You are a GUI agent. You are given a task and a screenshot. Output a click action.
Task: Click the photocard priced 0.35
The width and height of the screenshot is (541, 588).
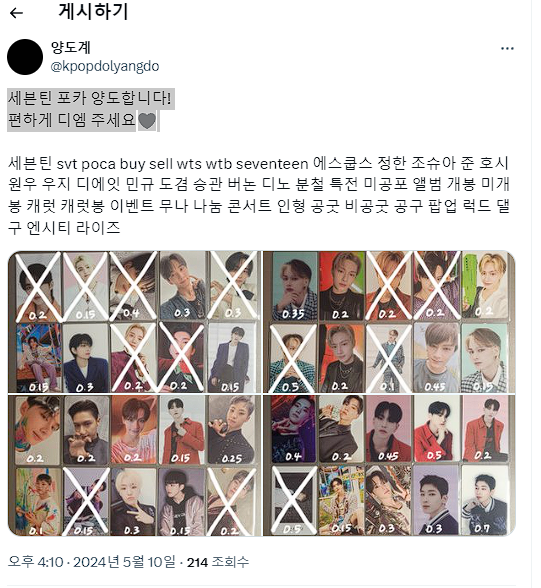pyautogui.click(x=294, y=286)
